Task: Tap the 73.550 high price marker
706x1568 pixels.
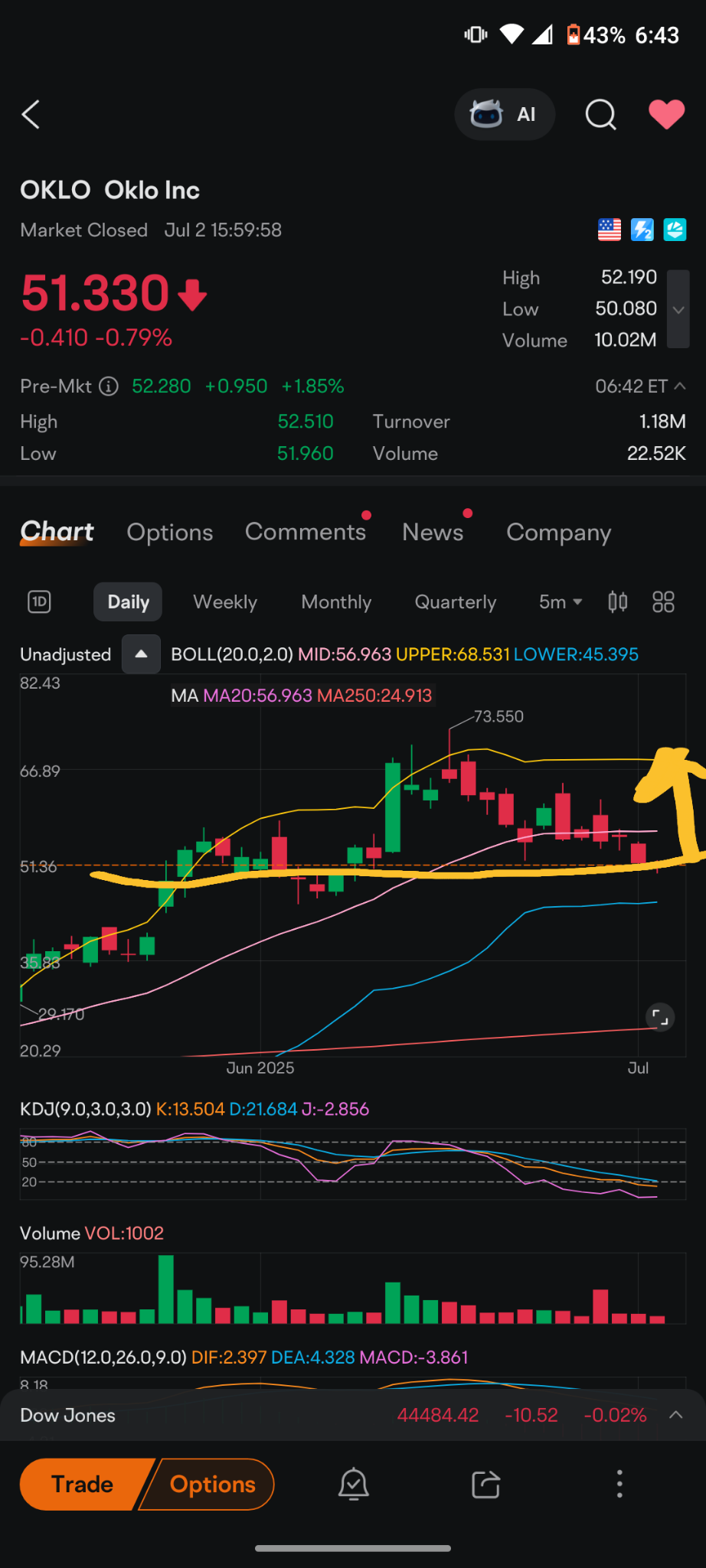Action: [498, 716]
